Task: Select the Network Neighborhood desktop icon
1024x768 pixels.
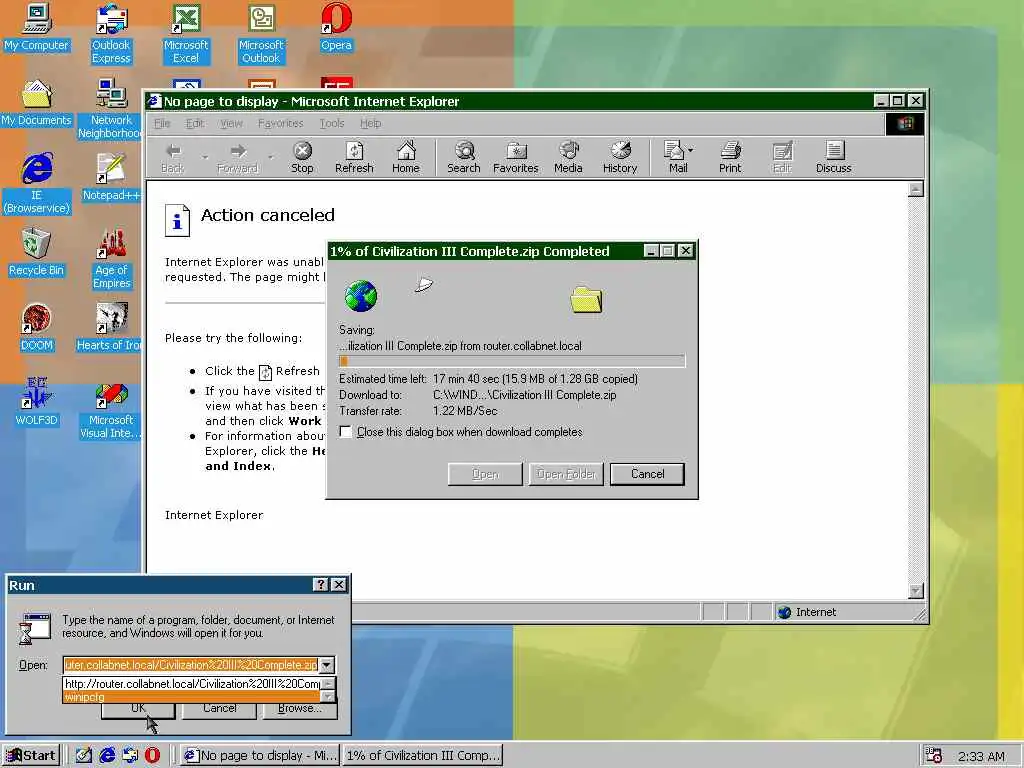Action: click(111, 109)
